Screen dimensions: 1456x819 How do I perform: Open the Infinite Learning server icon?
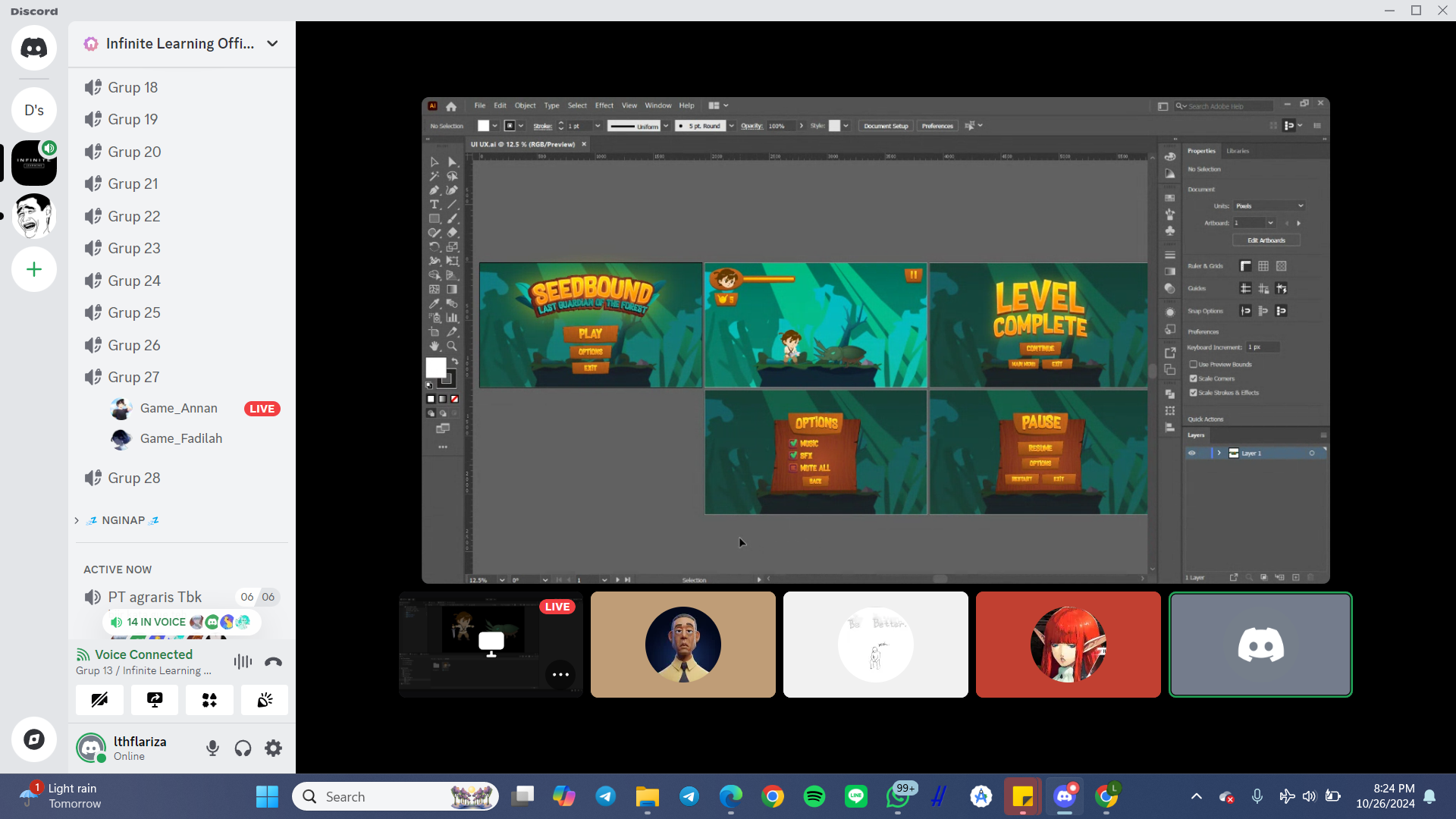click(x=34, y=163)
